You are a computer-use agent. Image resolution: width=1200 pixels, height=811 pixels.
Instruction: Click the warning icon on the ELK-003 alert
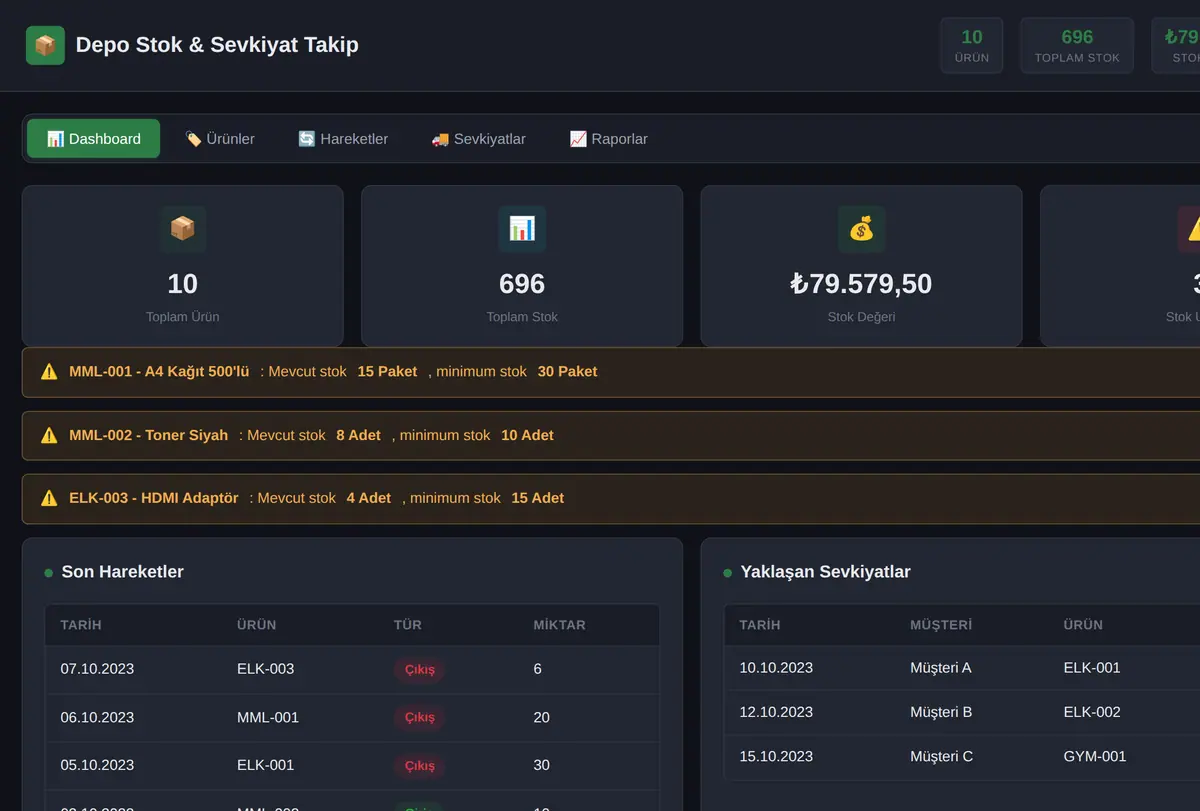point(49,498)
